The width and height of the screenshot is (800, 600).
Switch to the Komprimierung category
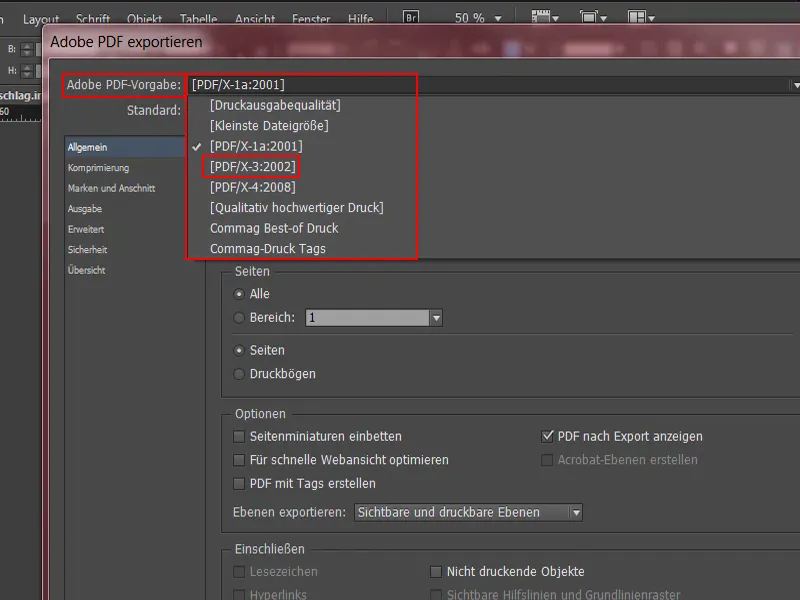[98, 168]
